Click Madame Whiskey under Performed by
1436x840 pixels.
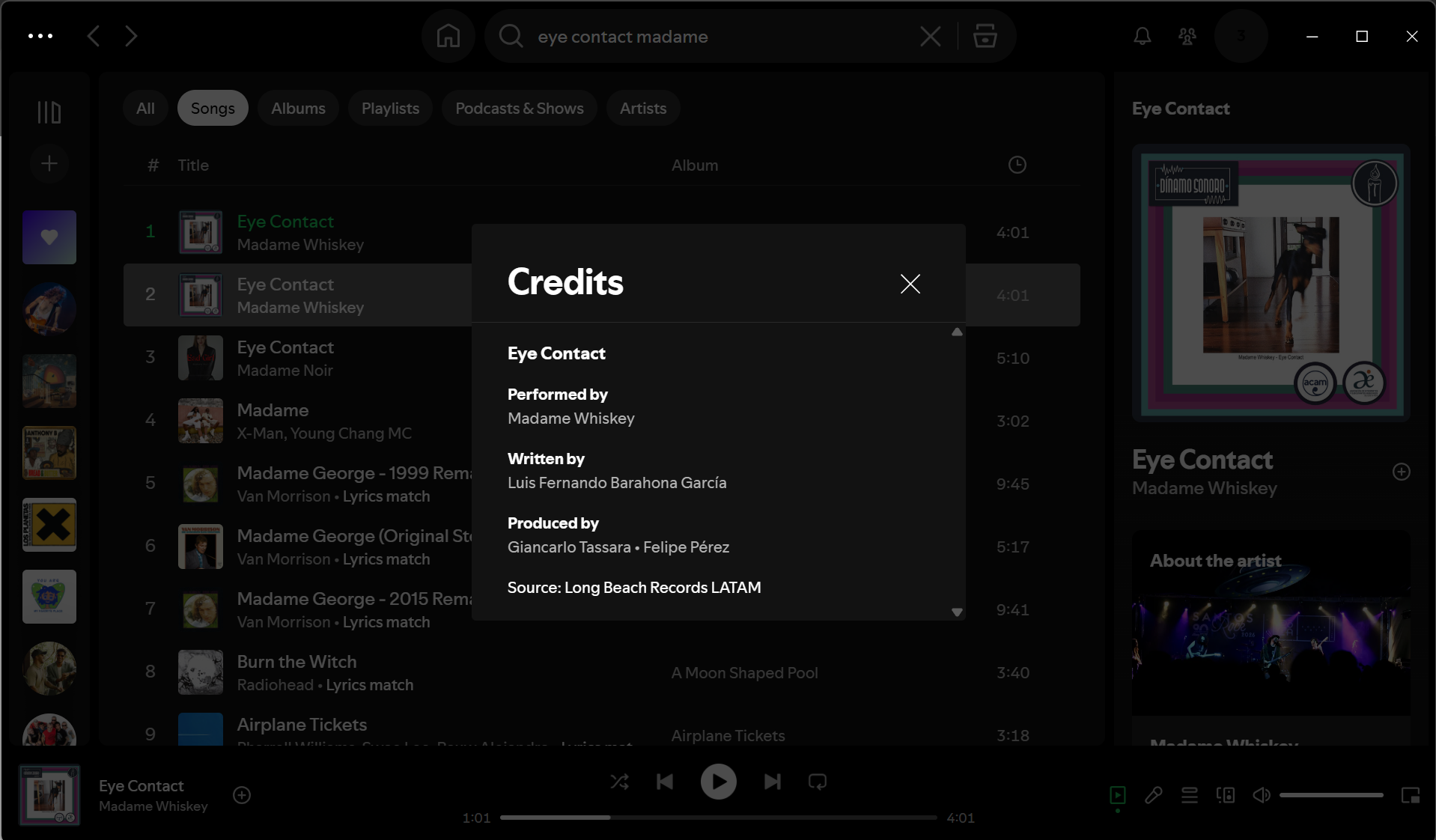571,419
